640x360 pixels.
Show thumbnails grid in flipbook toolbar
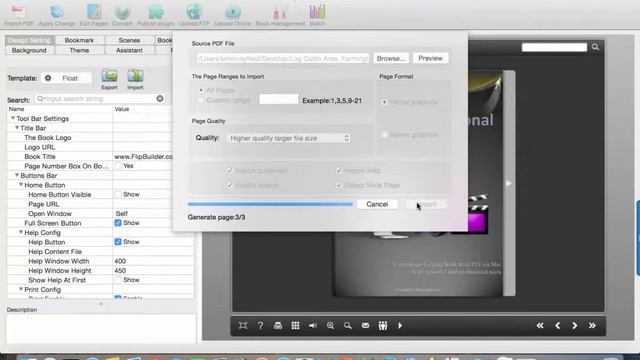[x=296, y=325]
